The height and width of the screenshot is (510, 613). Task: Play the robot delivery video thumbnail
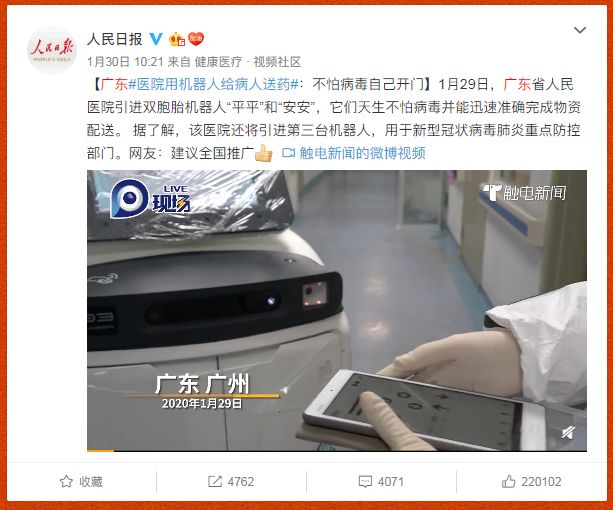[x=337, y=310]
